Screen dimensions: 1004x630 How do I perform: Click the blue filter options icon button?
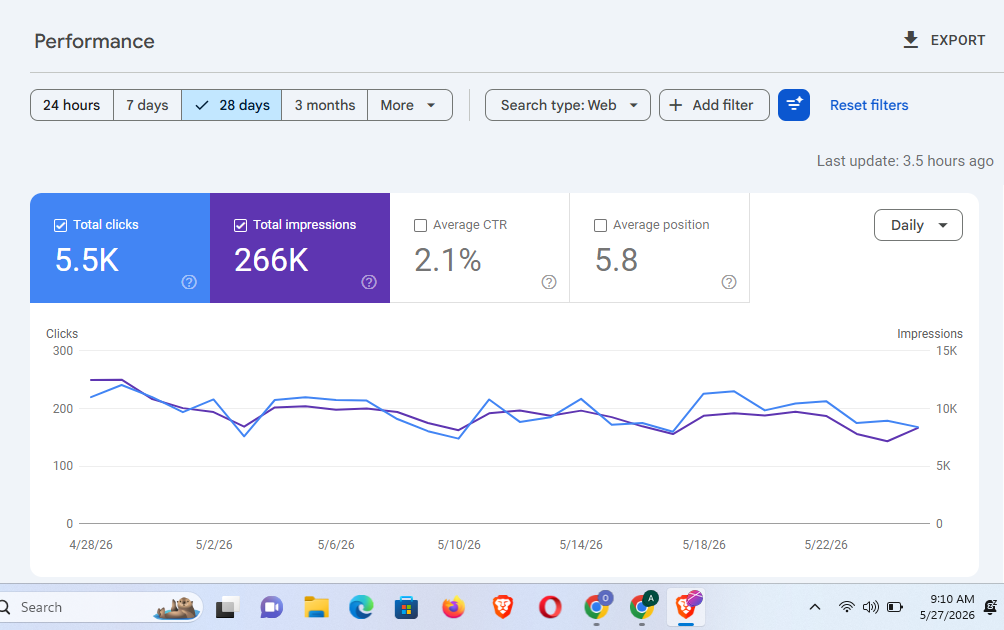pyautogui.click(x=793, y=105)
